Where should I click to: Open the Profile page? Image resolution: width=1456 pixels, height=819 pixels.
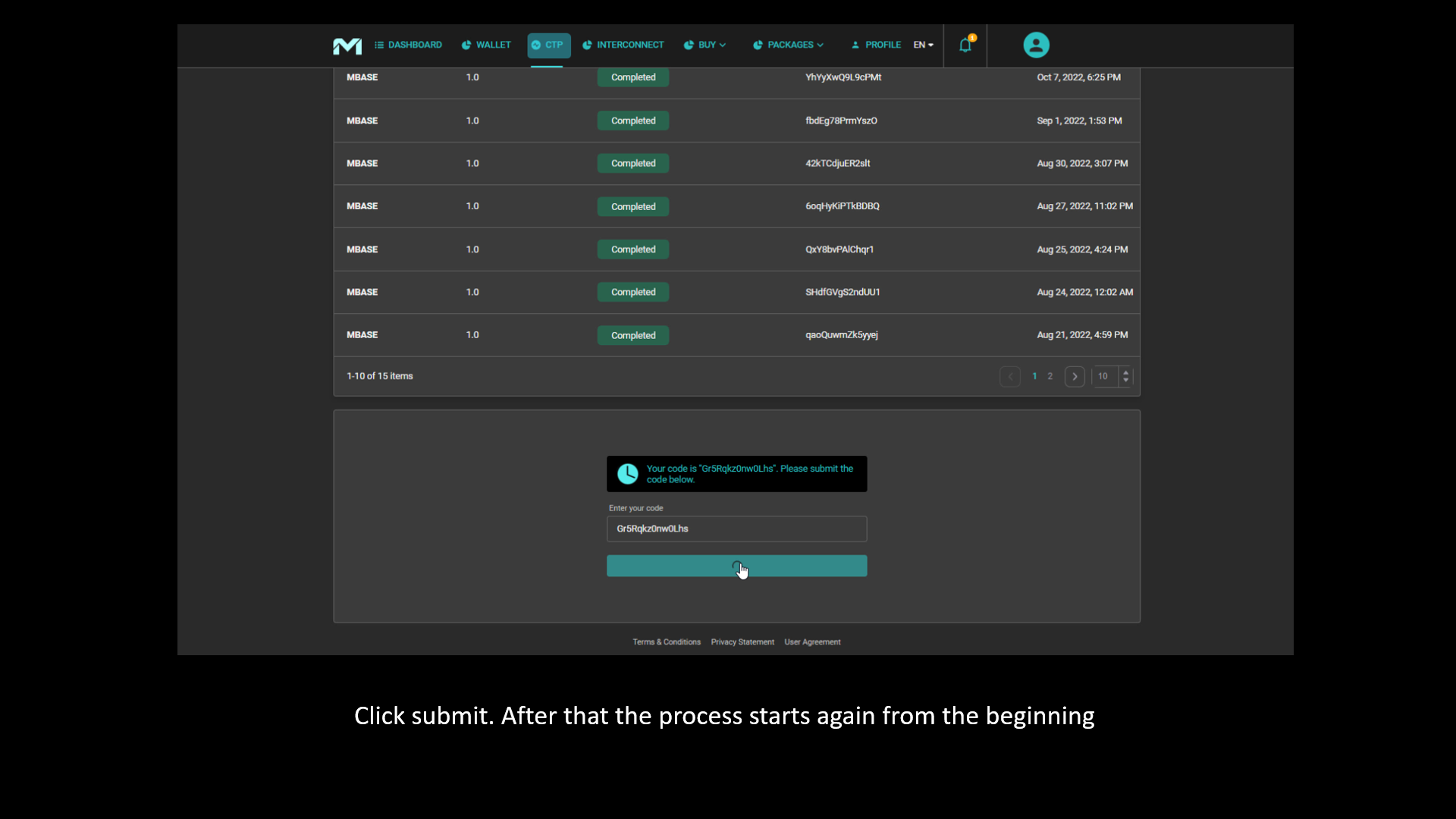pos(876,45)
